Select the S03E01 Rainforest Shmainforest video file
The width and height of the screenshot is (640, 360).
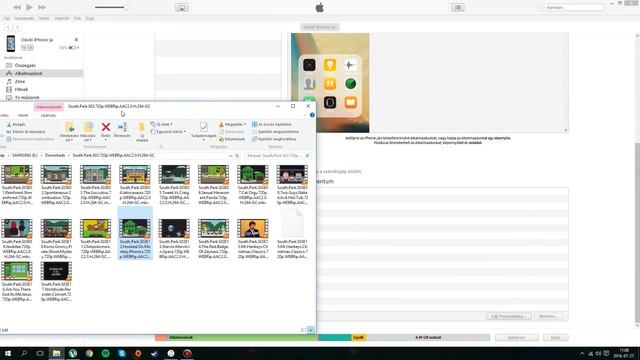17,185
